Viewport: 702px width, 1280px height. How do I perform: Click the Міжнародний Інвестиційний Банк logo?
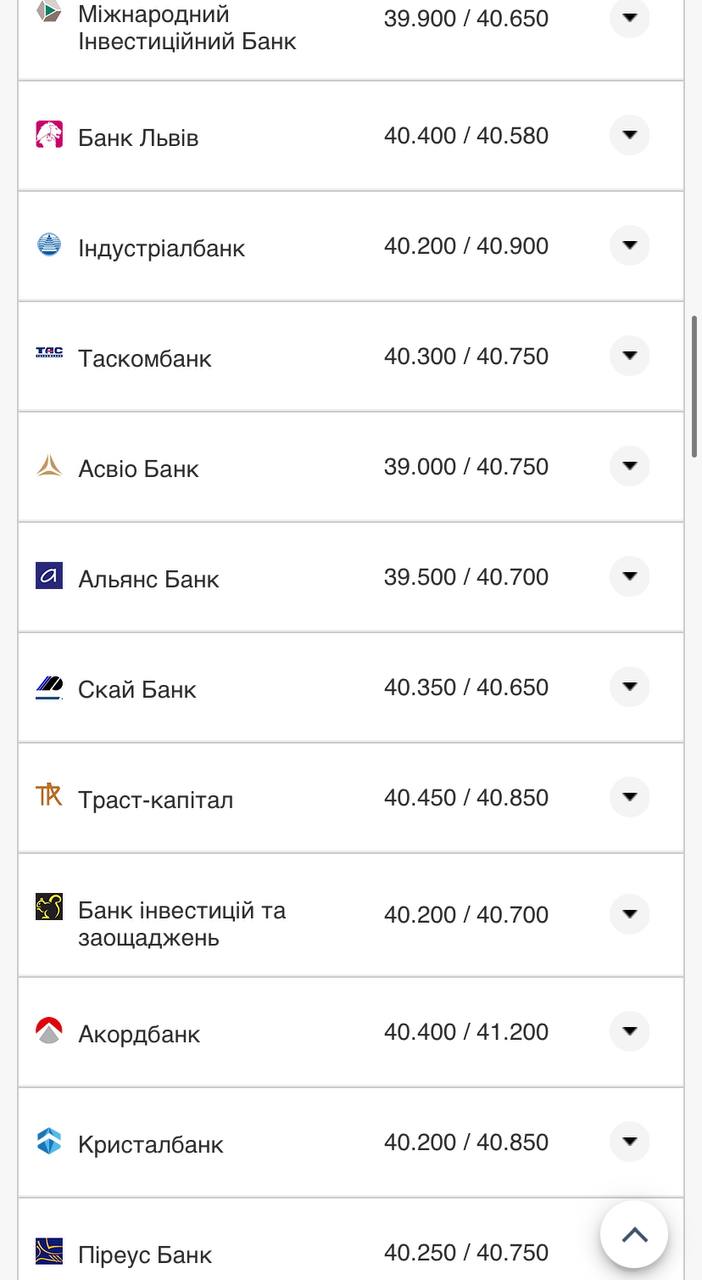point(47,13)
